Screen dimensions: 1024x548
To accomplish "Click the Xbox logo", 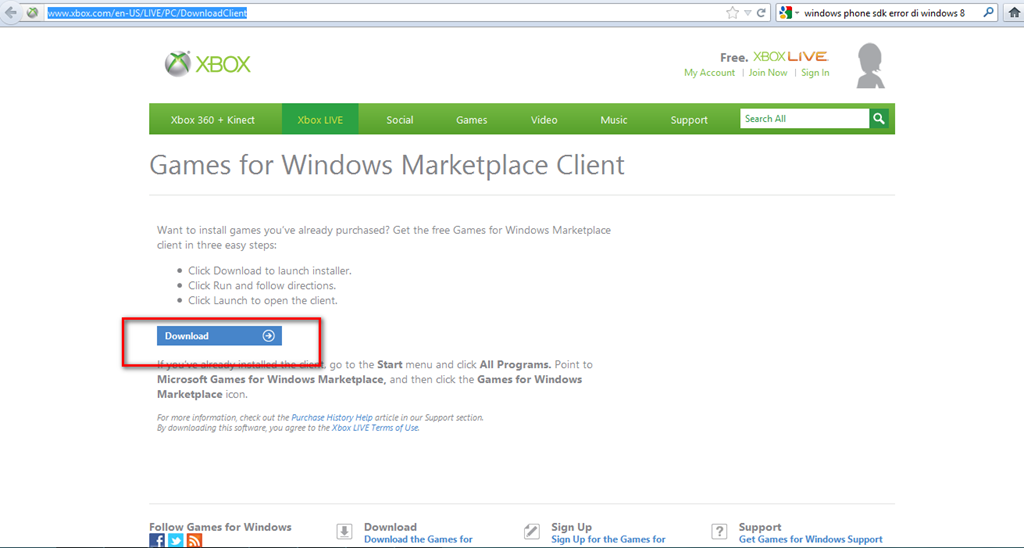I will (207, 63).
